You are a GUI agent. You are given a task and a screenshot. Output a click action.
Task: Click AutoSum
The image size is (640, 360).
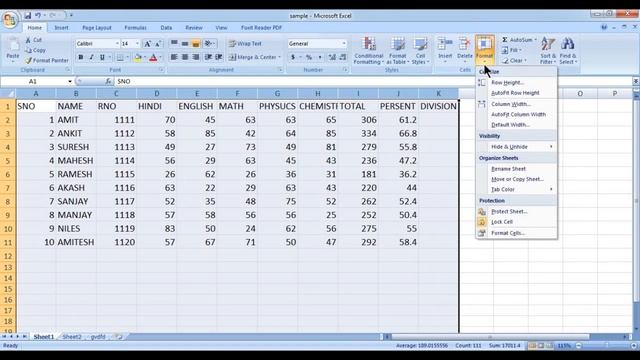518,40
